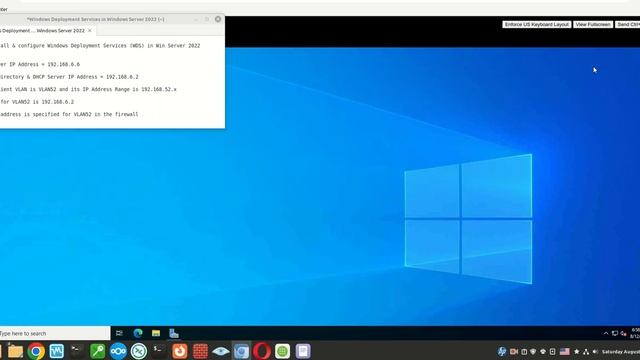Click the US flag keyboard layout icon
640x360 pixels.
[x=564, y=351]
